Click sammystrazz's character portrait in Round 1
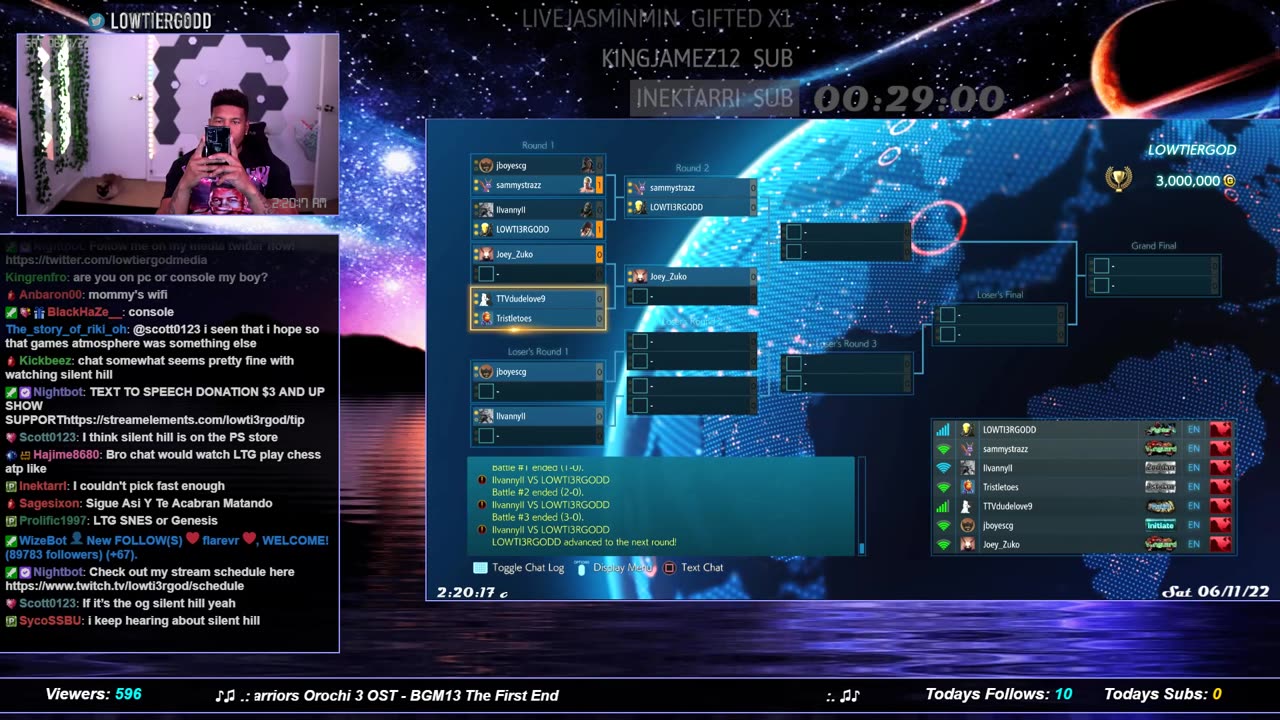Viewport: 1280px width, 720px height. coord(587,185)
